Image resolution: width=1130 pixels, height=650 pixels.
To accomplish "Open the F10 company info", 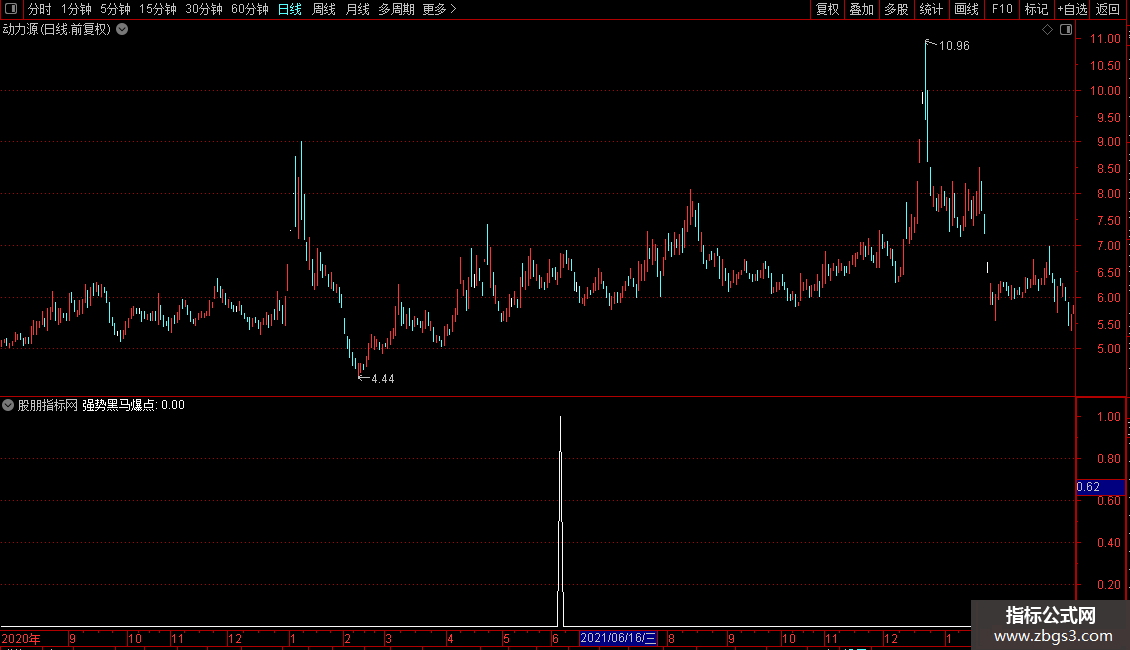I will 1002,9.
